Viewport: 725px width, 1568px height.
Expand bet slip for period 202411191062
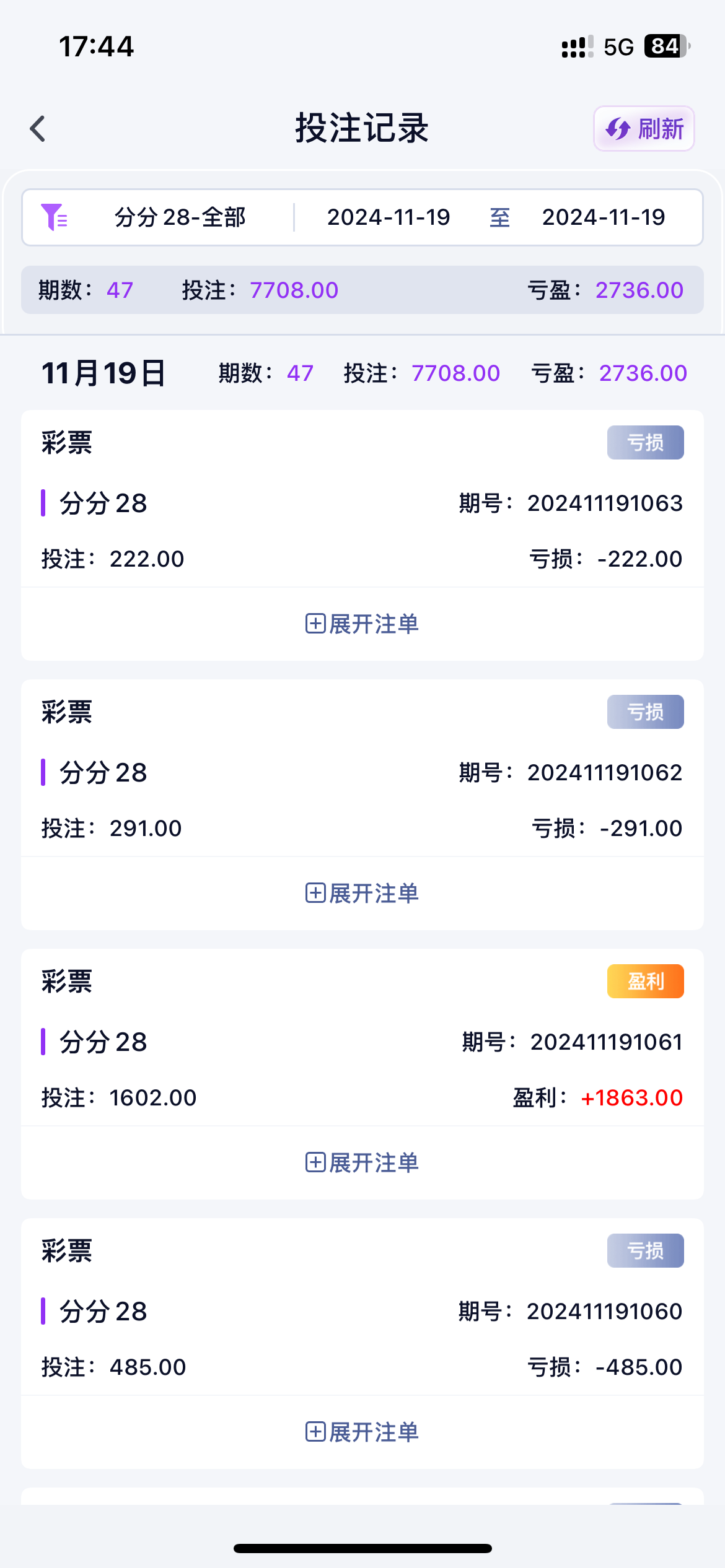tap(362, 893)
